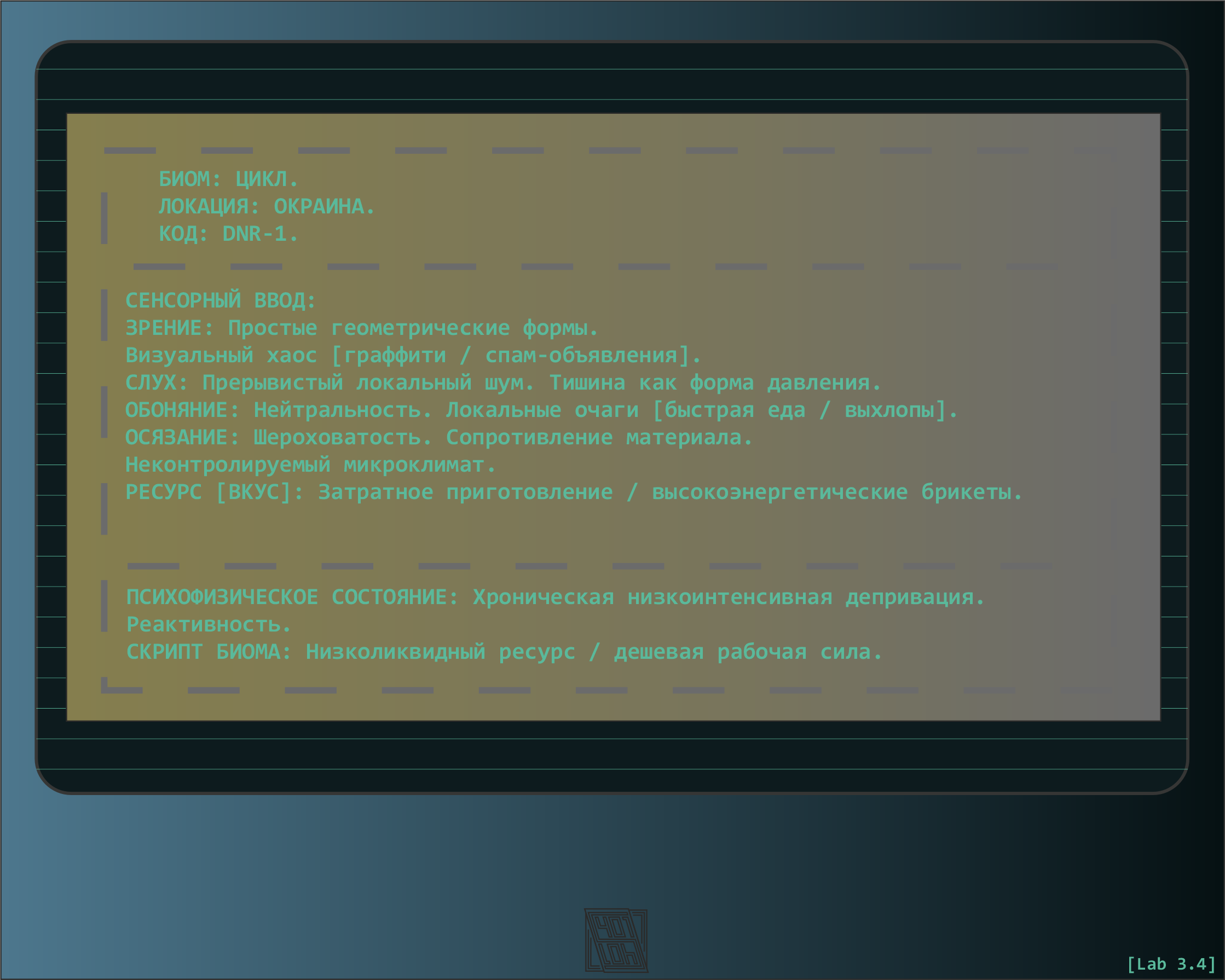1225x980 pixels.
Task: Click 'Неконтролируемый микроклимат.' line
Action: point(311,465)
